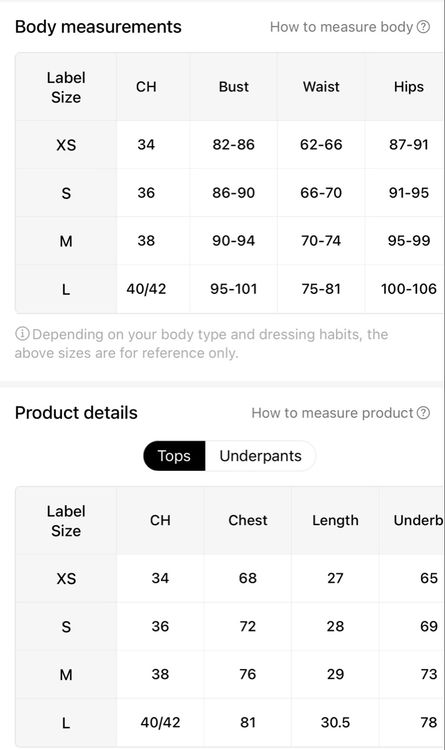Click the M size label in the product details table
The height and width of the screenshot is (750, 445).
tap(66, 674)
